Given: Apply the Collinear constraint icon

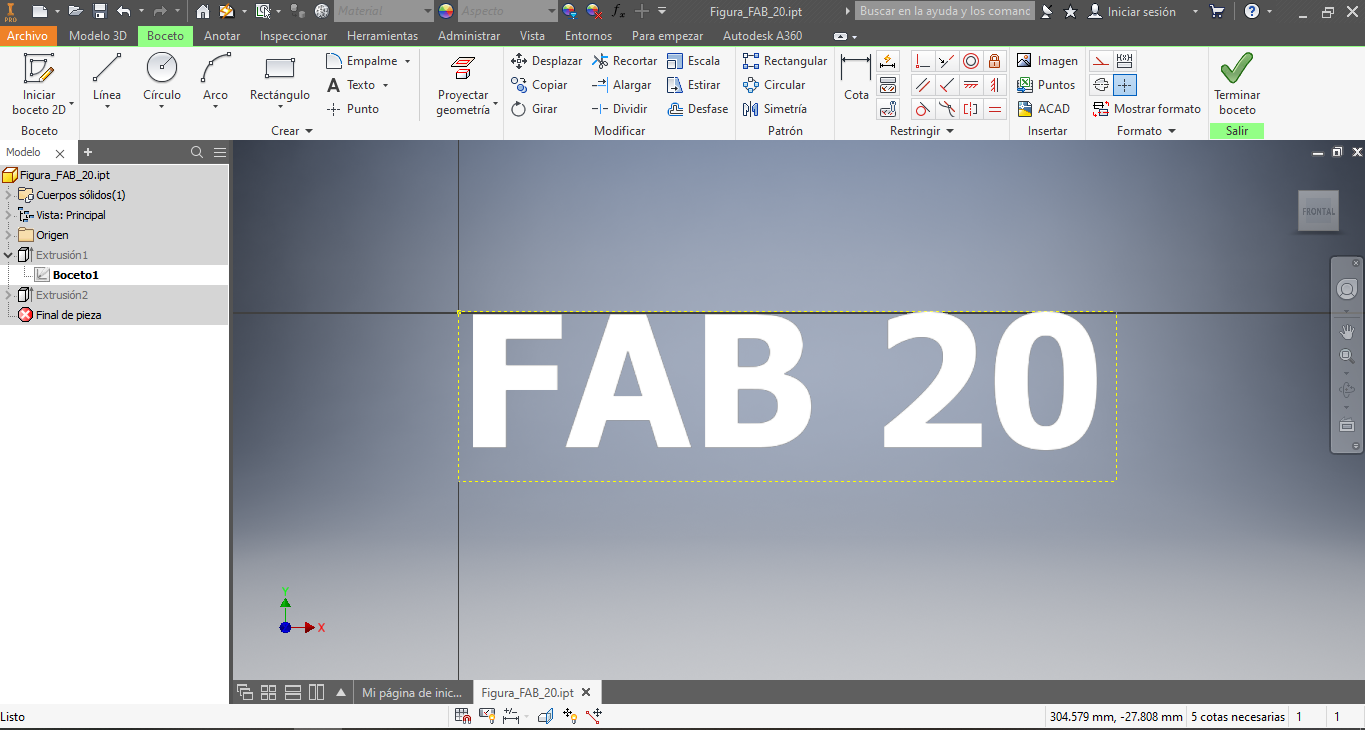Looking at the screenshot, I should [946, 61].
